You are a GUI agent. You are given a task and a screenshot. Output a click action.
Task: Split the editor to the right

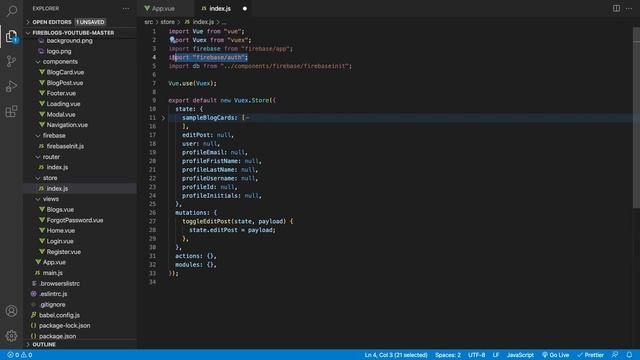point(616,8)
